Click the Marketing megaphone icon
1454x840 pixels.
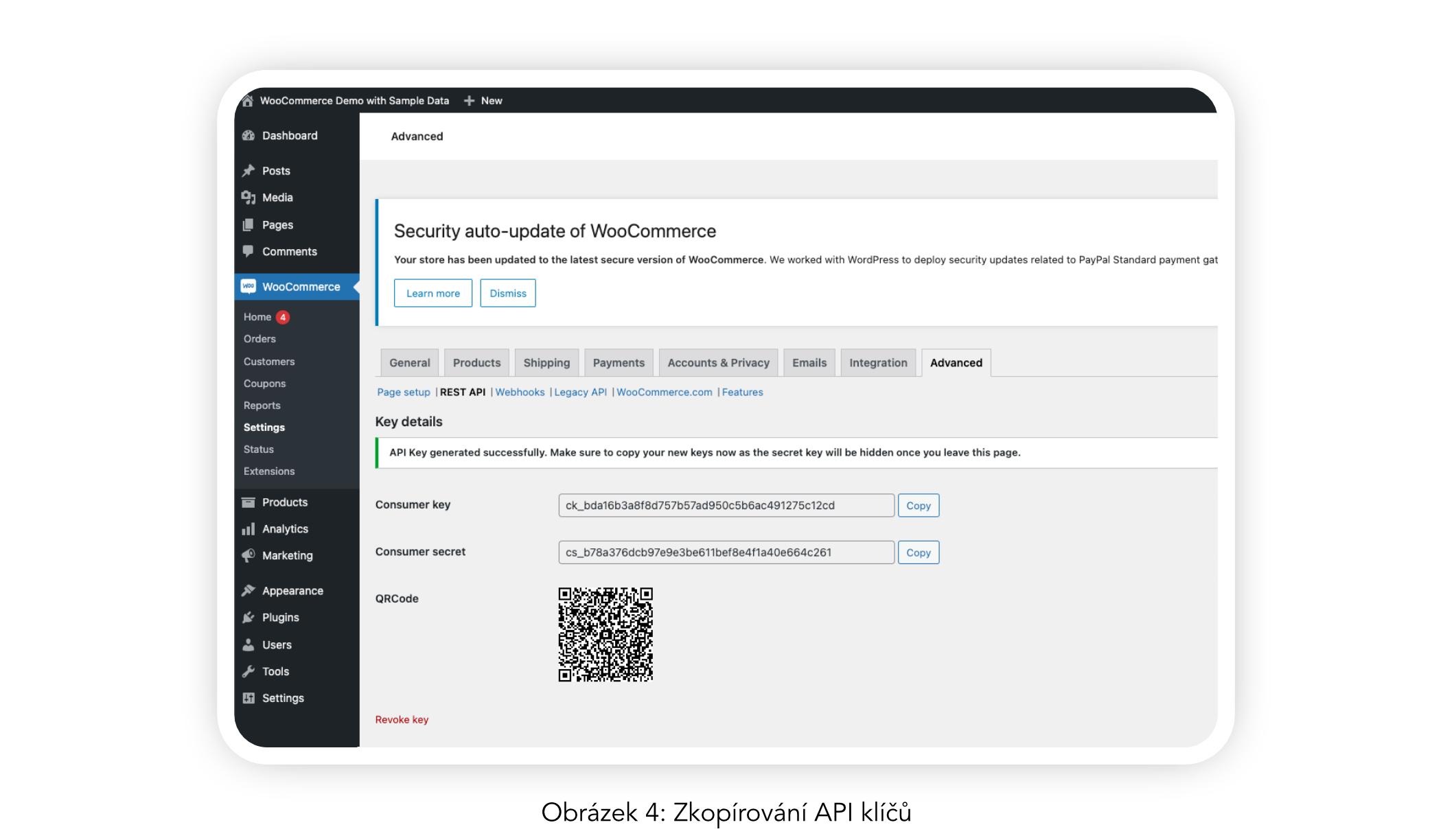(249, 556)
